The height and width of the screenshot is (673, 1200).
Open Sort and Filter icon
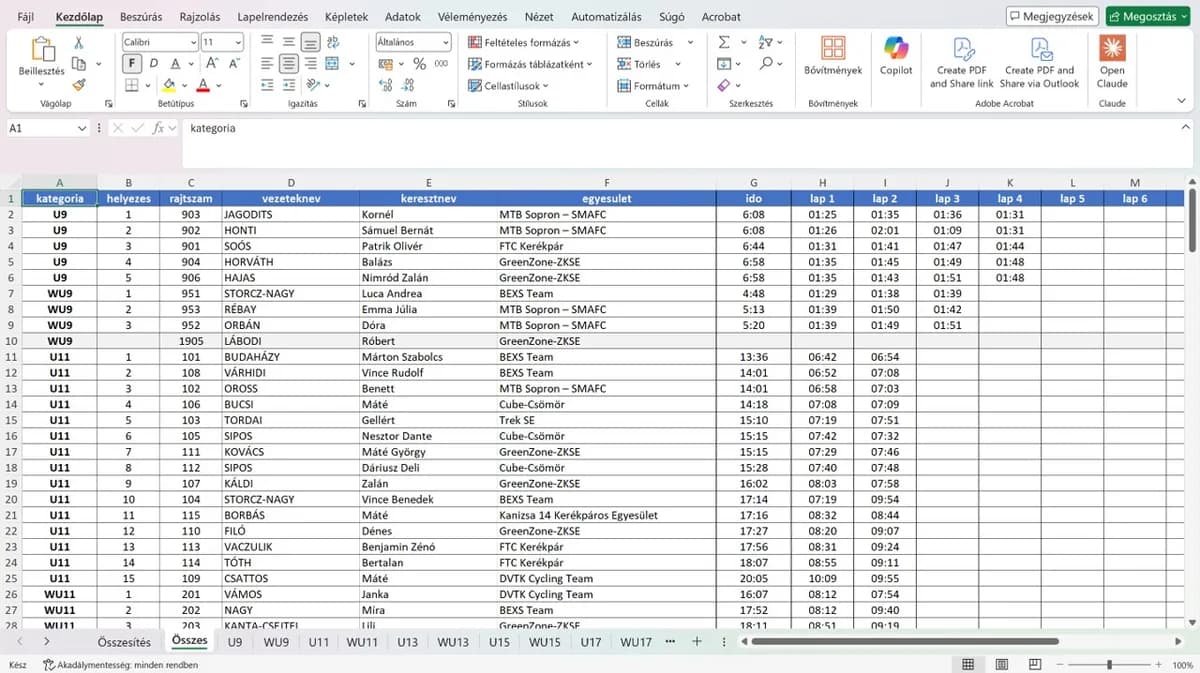coord(765,43)
